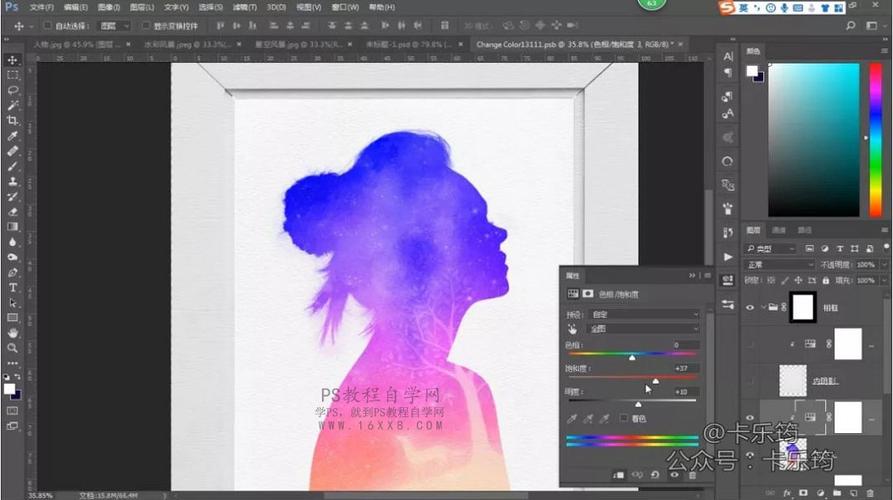Click the foreground color swatch in toolbar
The width and height of the screenshot is (893, 500).
[x=9, y=388]
